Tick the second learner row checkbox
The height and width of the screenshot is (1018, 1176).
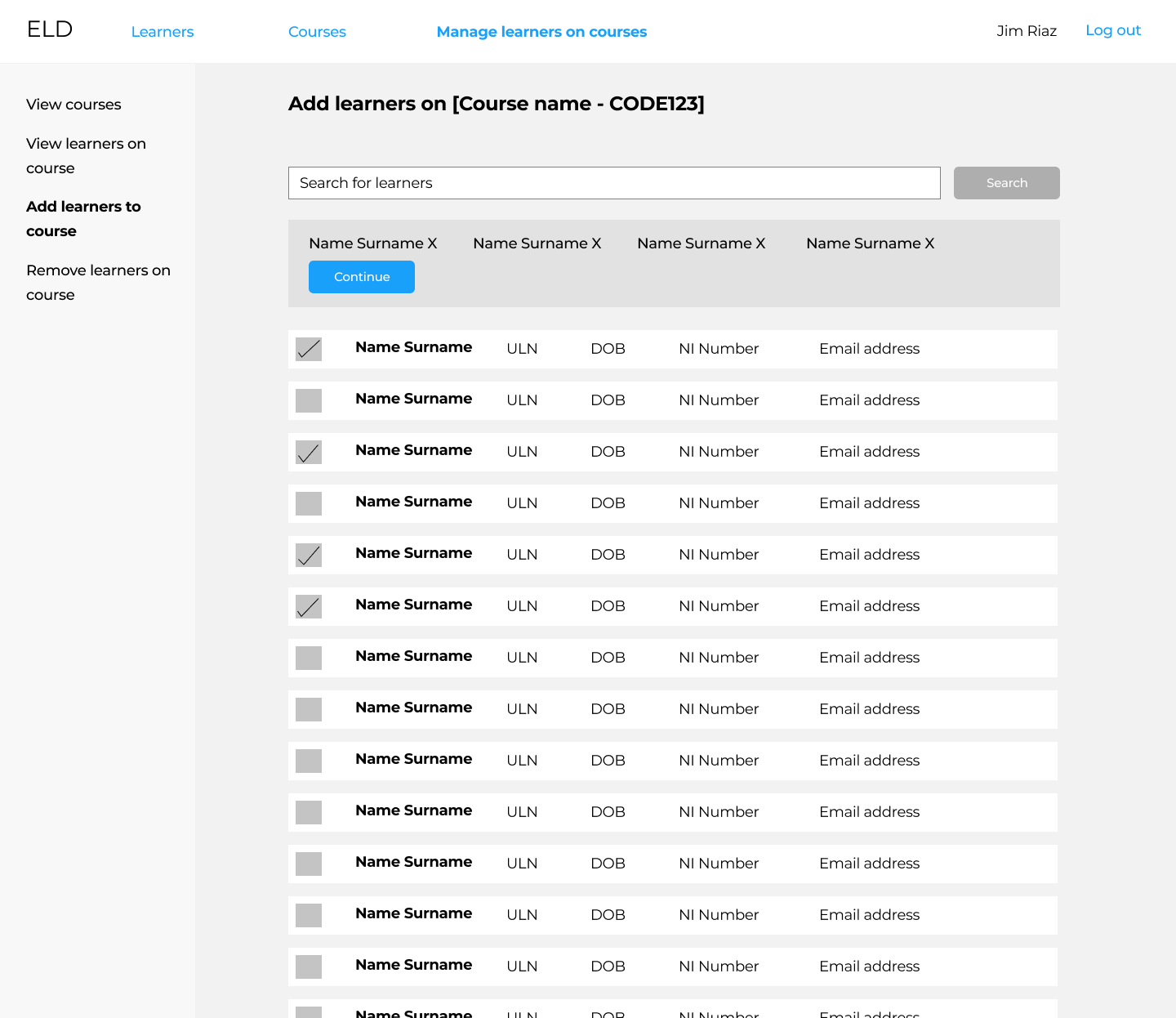click(x=309, y=401)
